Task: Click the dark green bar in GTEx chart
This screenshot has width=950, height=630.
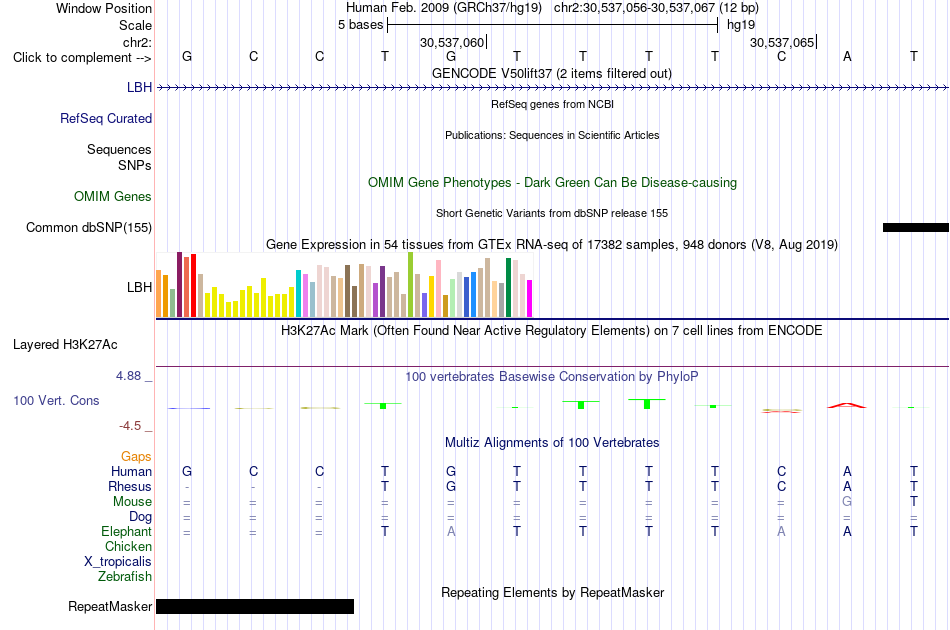Action: click(x=508, y=288)
